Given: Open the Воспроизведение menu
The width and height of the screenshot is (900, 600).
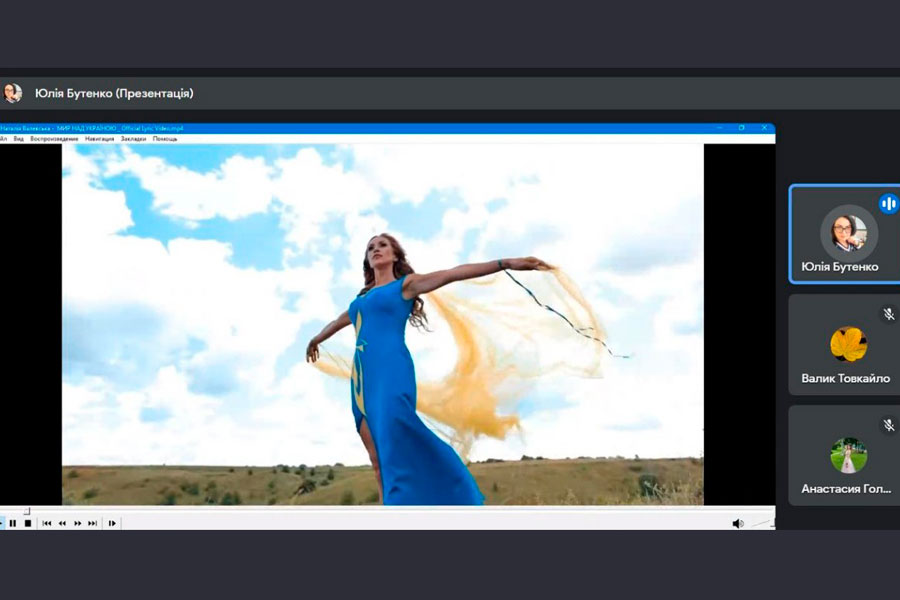Looking at the screenshot, I should (55, 139).
